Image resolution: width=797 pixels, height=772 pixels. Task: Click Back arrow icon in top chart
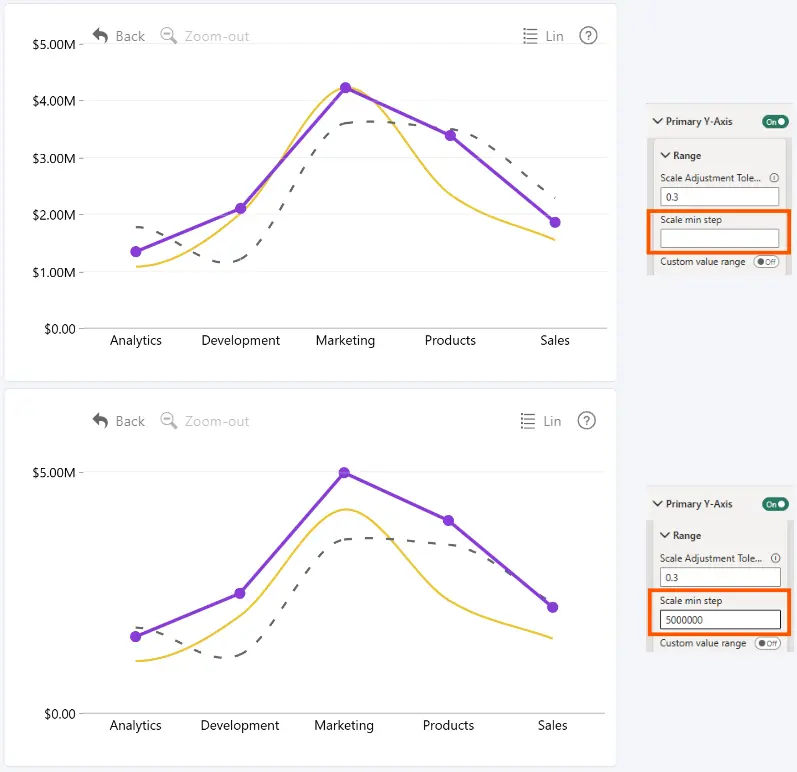pos(100,36)
